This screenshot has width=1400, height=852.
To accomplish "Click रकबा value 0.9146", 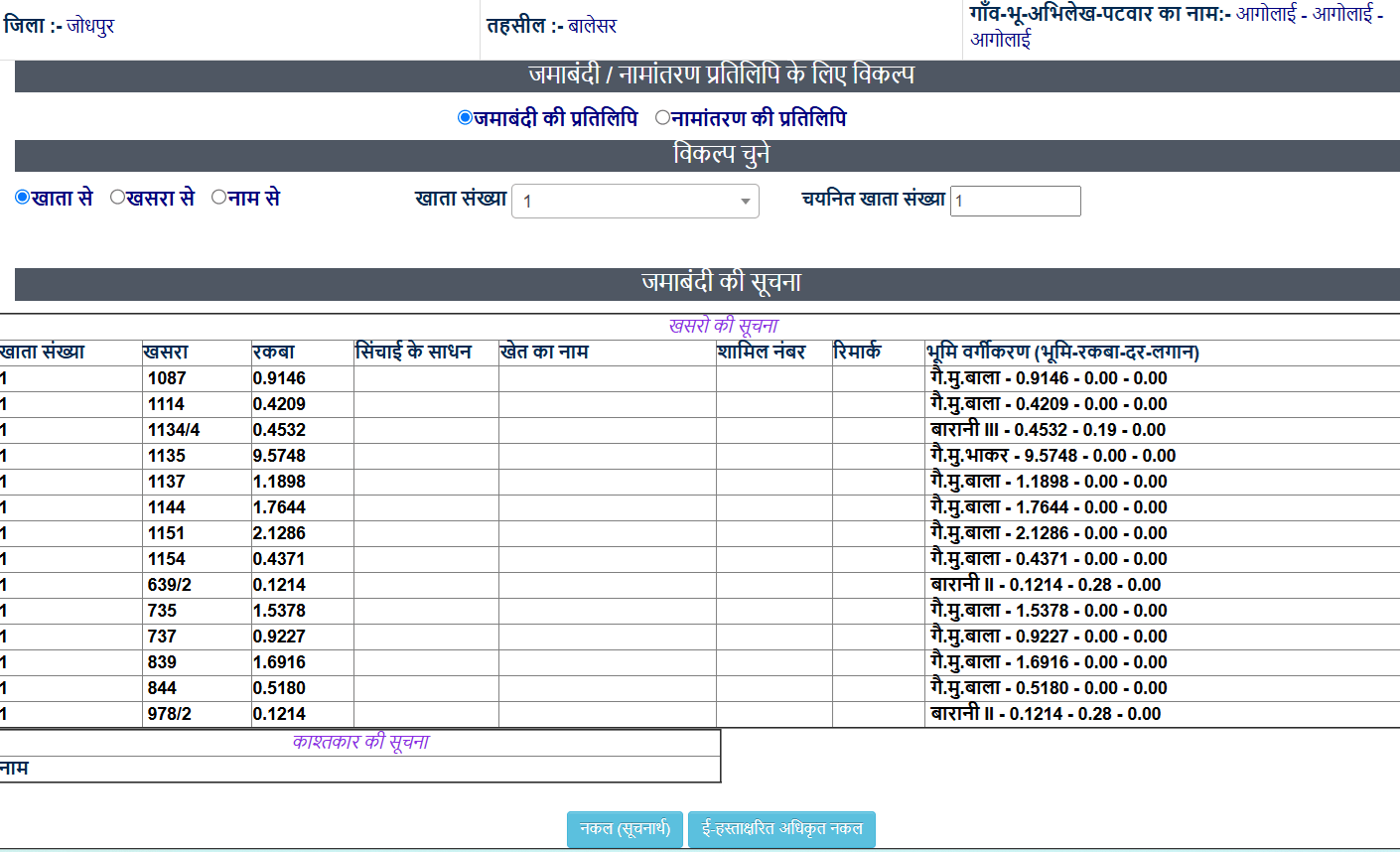I will click(x=279, y=378).
